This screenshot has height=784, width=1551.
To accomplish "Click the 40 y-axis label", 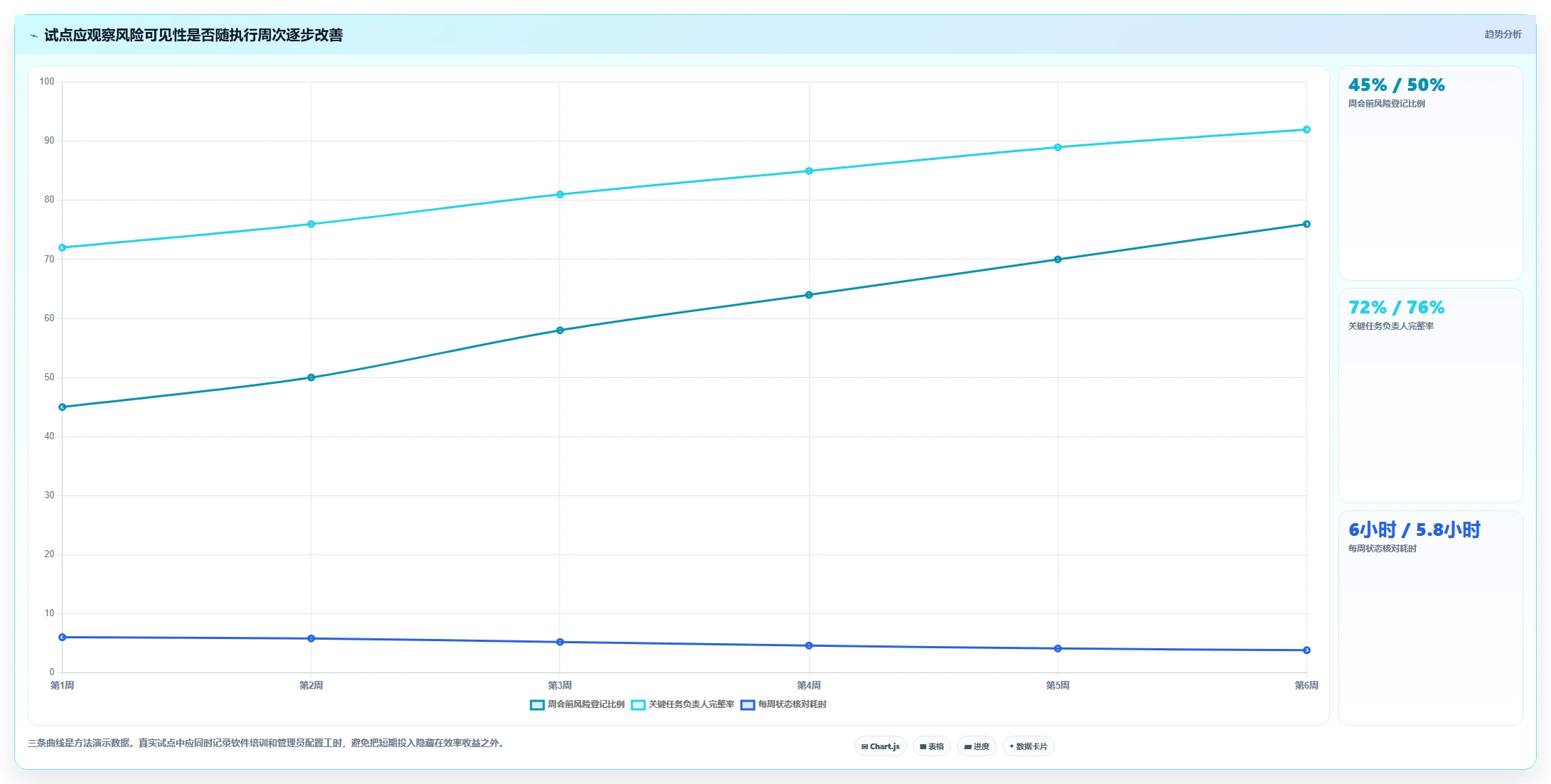I will point(49,436).
